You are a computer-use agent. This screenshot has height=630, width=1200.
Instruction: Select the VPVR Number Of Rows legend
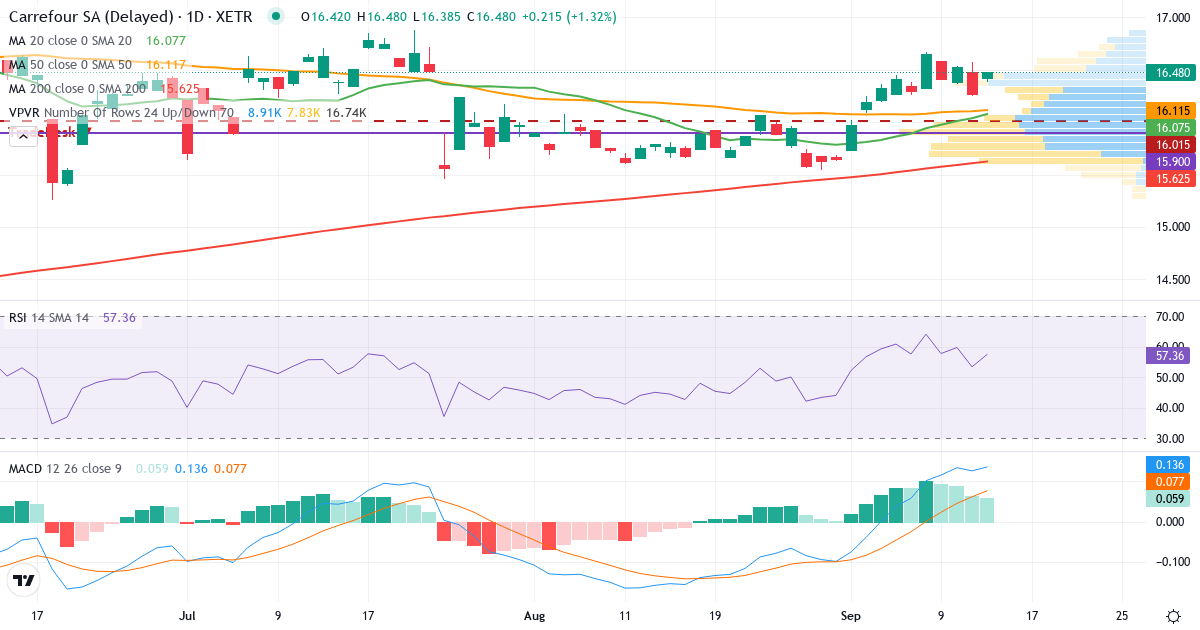click(121, 113)
